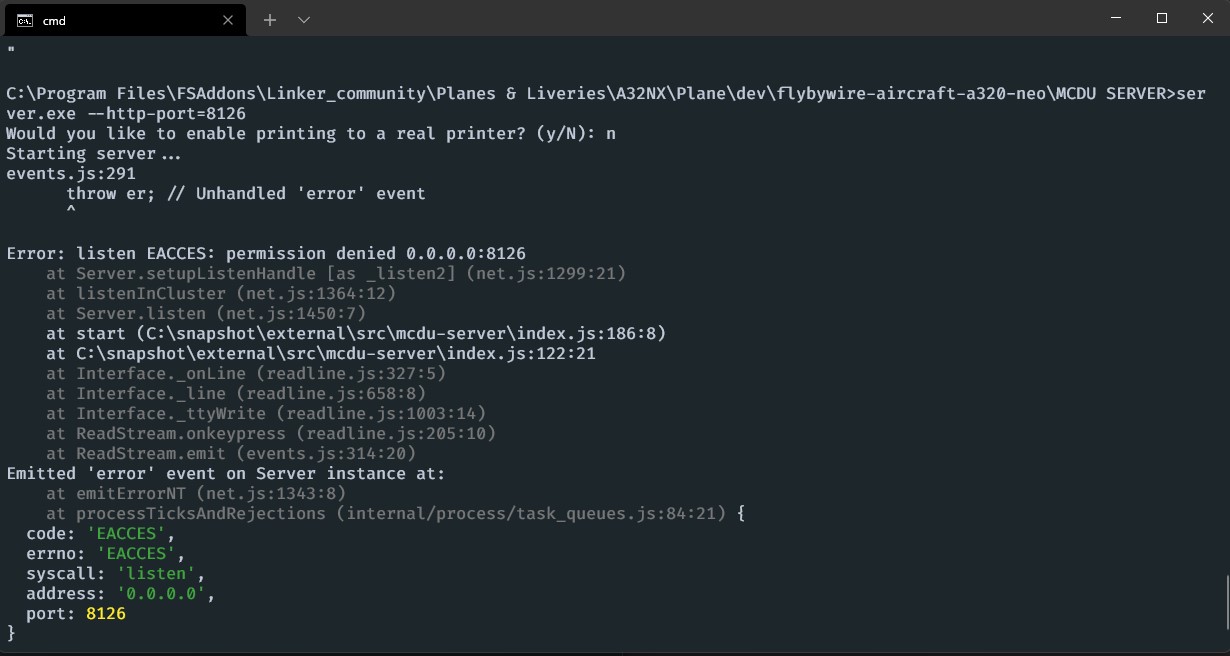Click the port value 8126
Screen dimensions: 1230x656
(105, 613)
